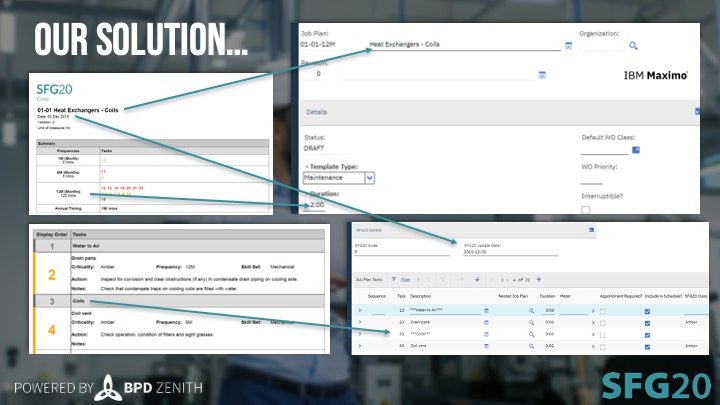Viewport: 720px width, 405px height.
Task: Click the SFG20 Code field
Action: tap(402, 252)
